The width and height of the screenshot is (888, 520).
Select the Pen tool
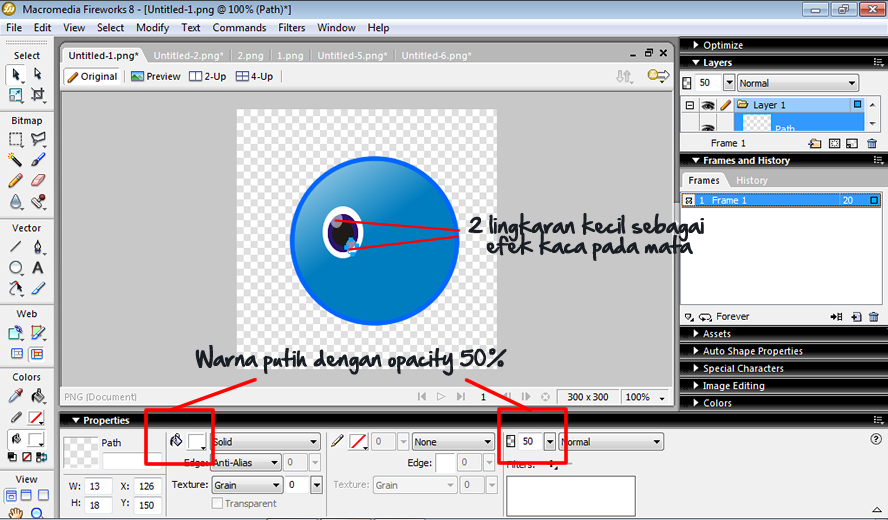(37, 247)
